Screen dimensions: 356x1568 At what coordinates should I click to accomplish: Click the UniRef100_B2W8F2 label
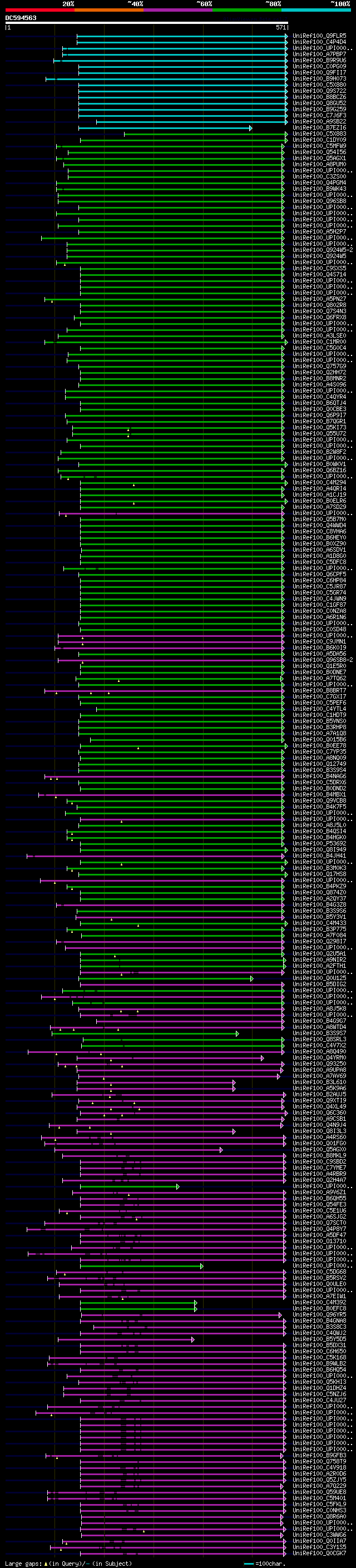click(319, 452)
